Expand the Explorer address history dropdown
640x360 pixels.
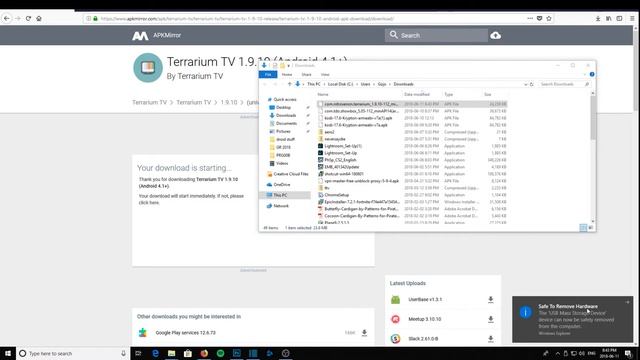point(525,84)
